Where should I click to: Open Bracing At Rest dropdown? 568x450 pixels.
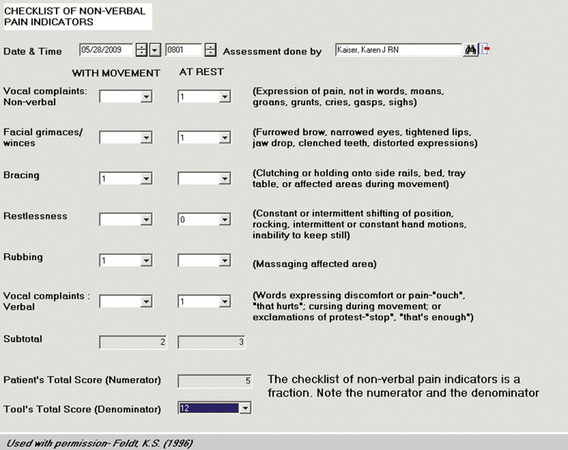point(204,179)
